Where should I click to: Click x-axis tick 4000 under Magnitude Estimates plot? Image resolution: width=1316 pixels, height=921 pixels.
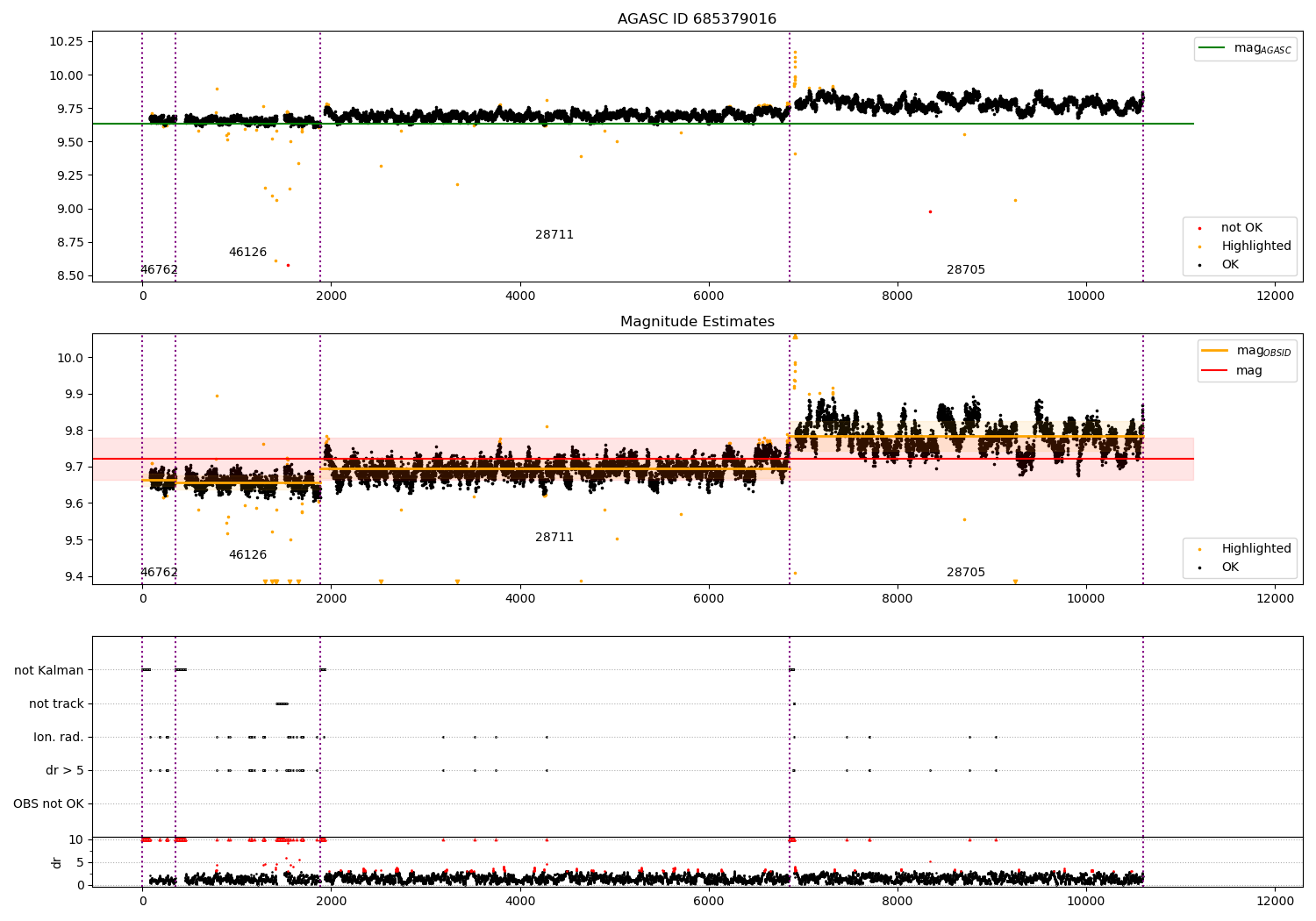520,599
